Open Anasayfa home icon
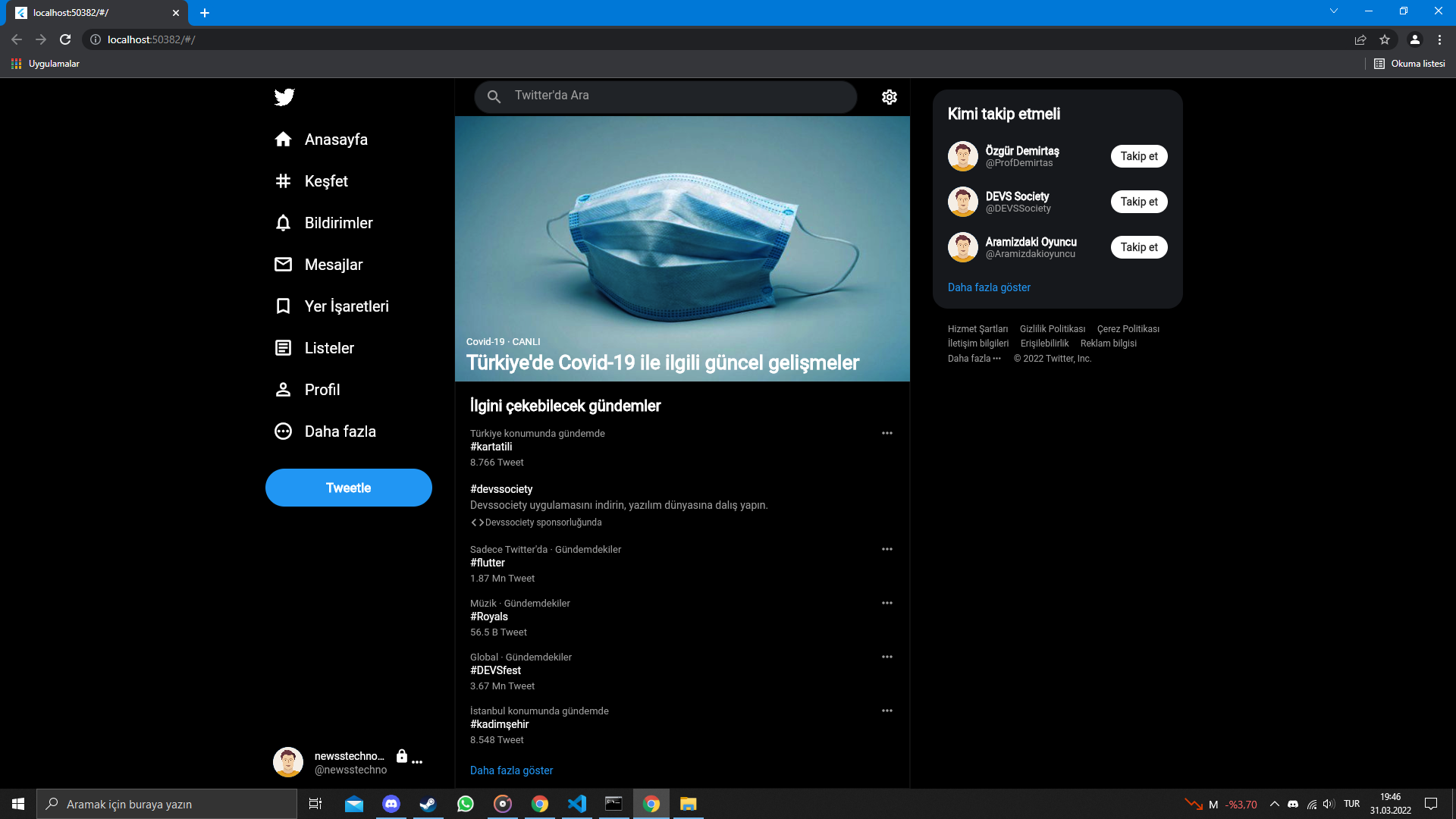Viewport: 1456px width, 819px height. pyautogui.click(x=283, y=140)
